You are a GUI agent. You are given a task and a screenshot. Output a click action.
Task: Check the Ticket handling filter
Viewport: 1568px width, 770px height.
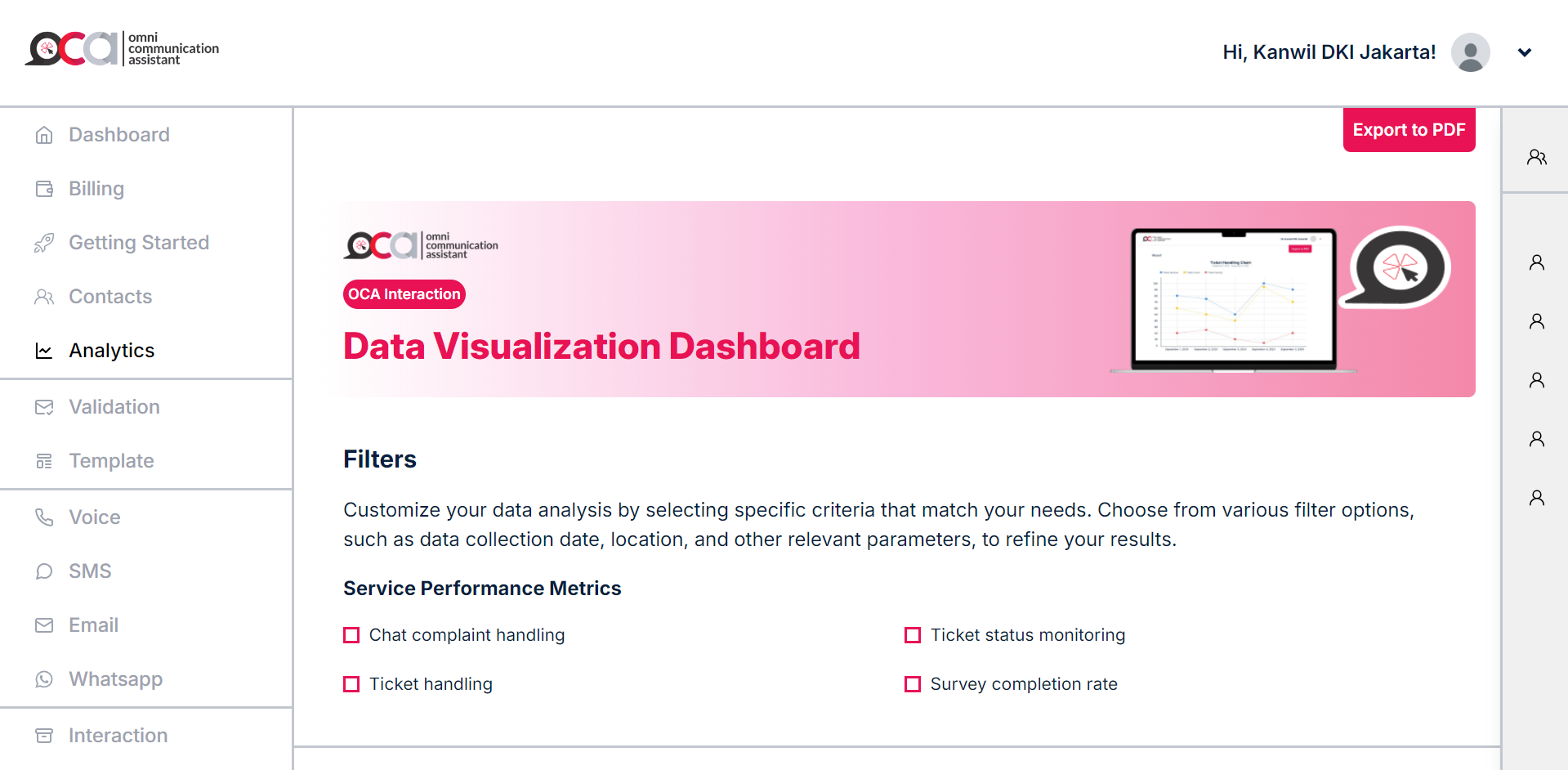pos(351,684)
